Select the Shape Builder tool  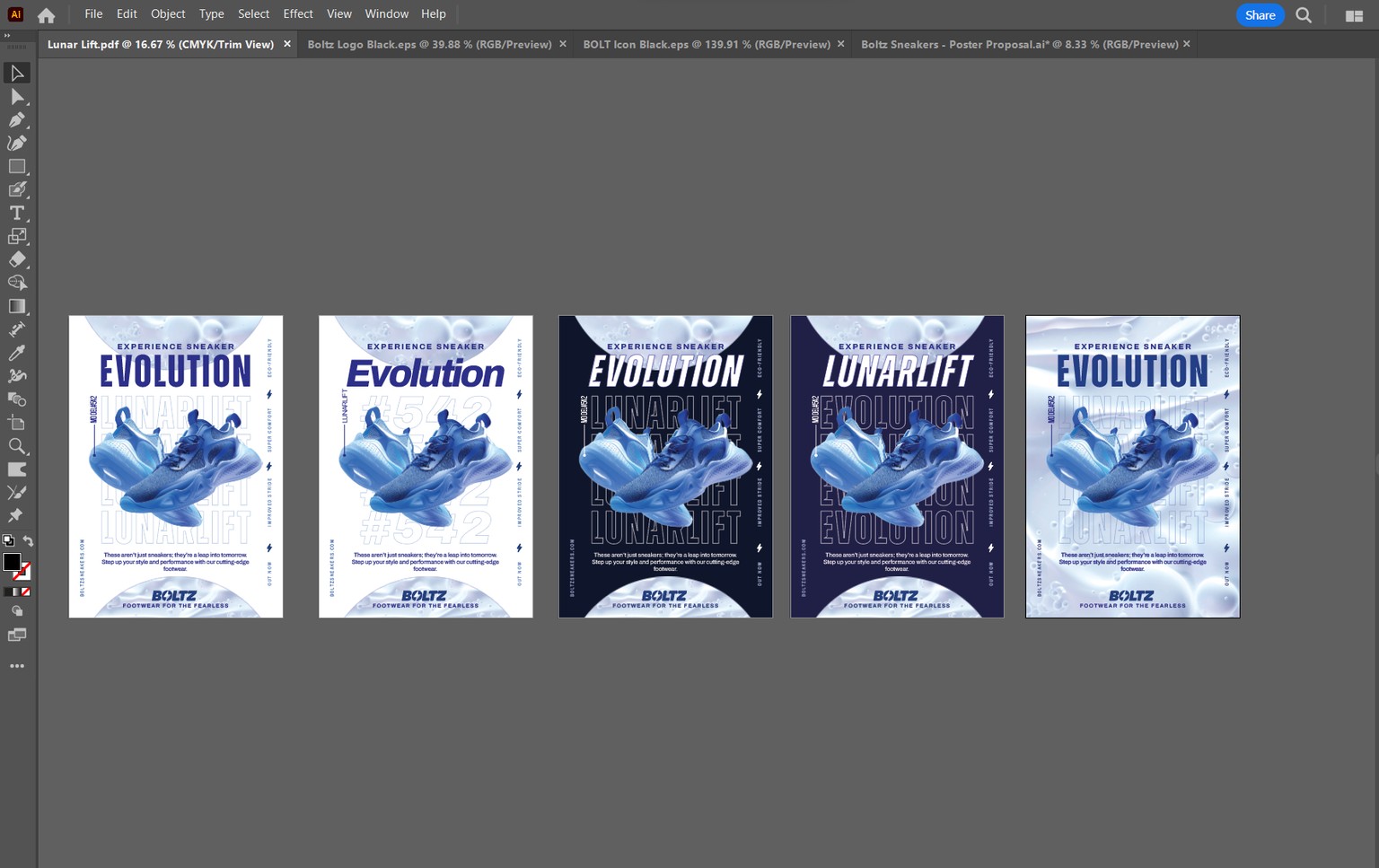(17, 399)
